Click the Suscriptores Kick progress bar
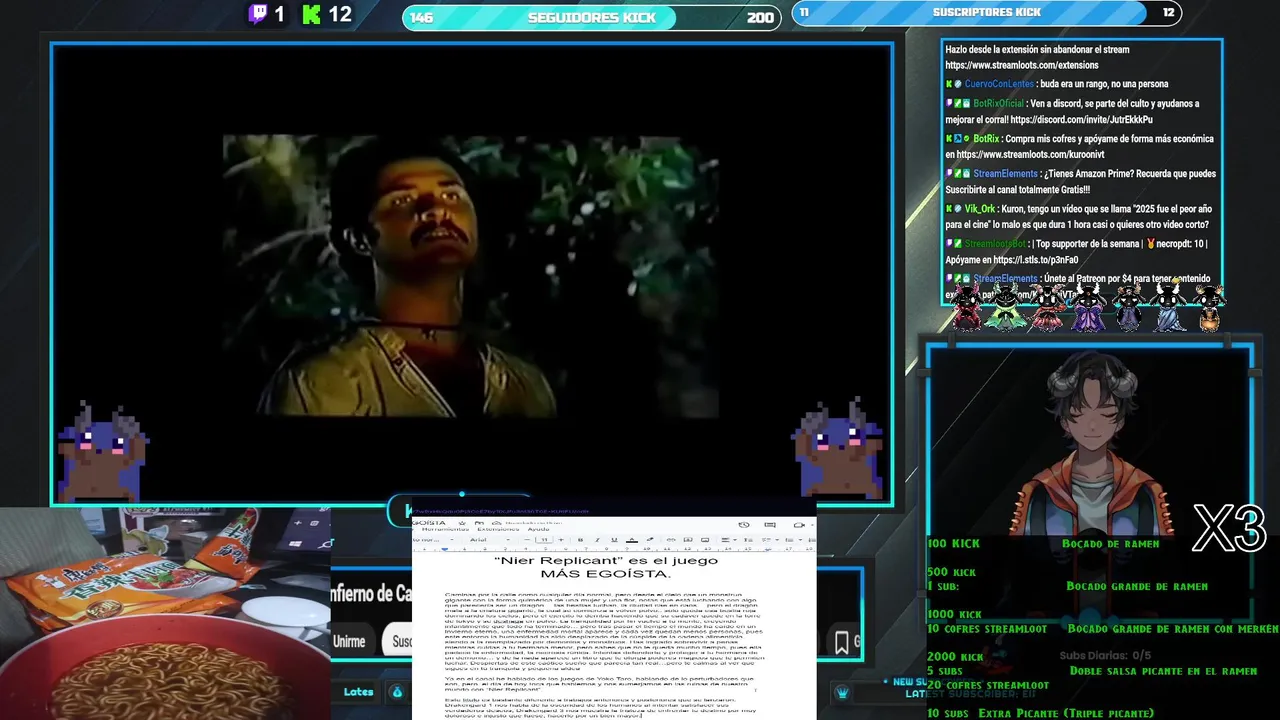The image size is (1280, 720). [987, 13]
